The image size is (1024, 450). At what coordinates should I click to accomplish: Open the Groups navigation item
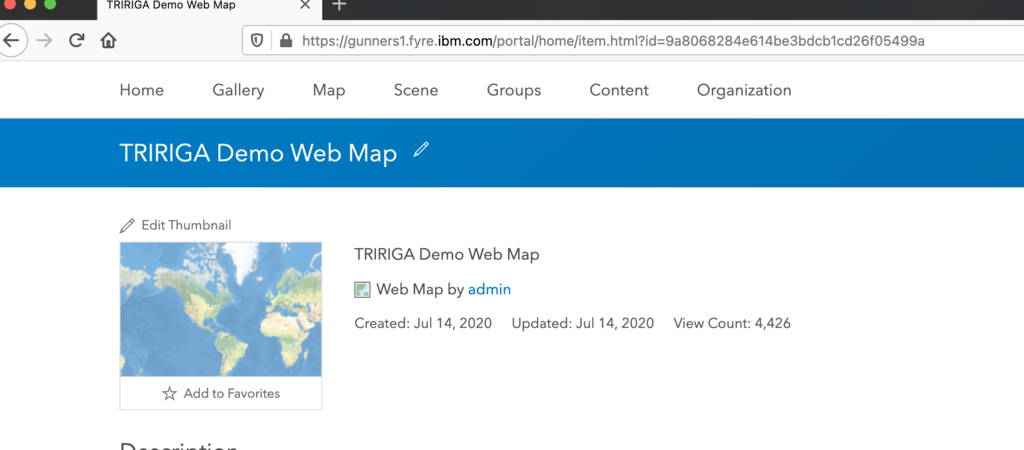point(514,90)
